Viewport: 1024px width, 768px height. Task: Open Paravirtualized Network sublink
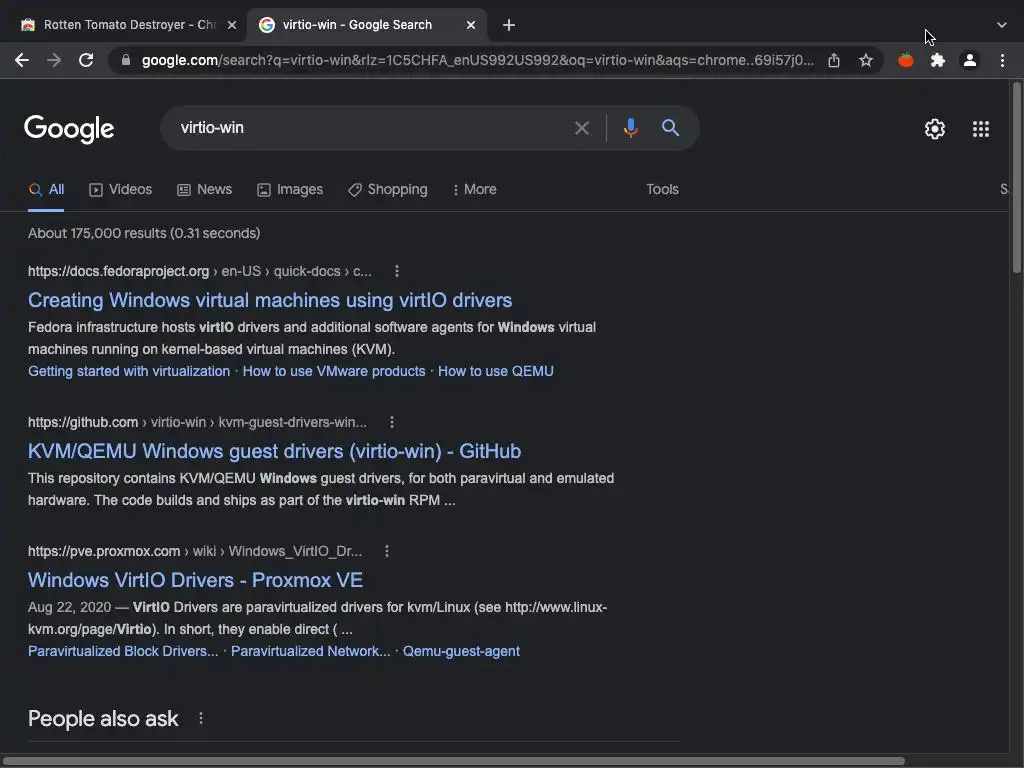point(310,651)
